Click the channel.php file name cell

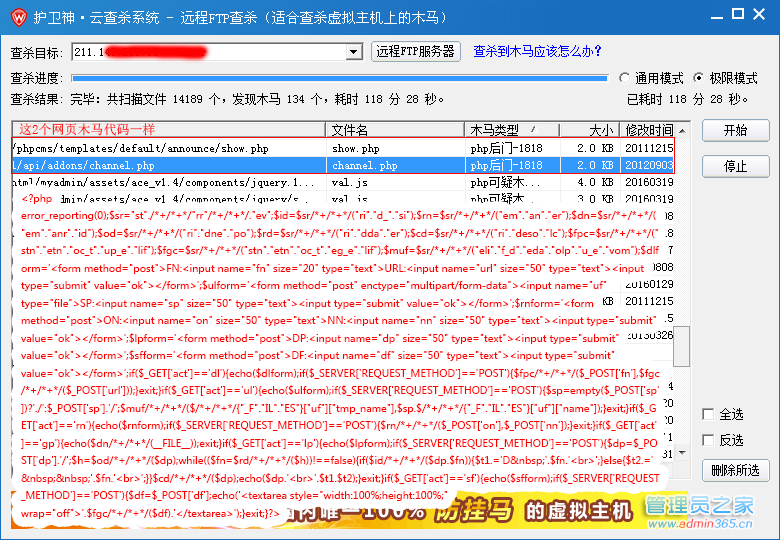point(364,165)
